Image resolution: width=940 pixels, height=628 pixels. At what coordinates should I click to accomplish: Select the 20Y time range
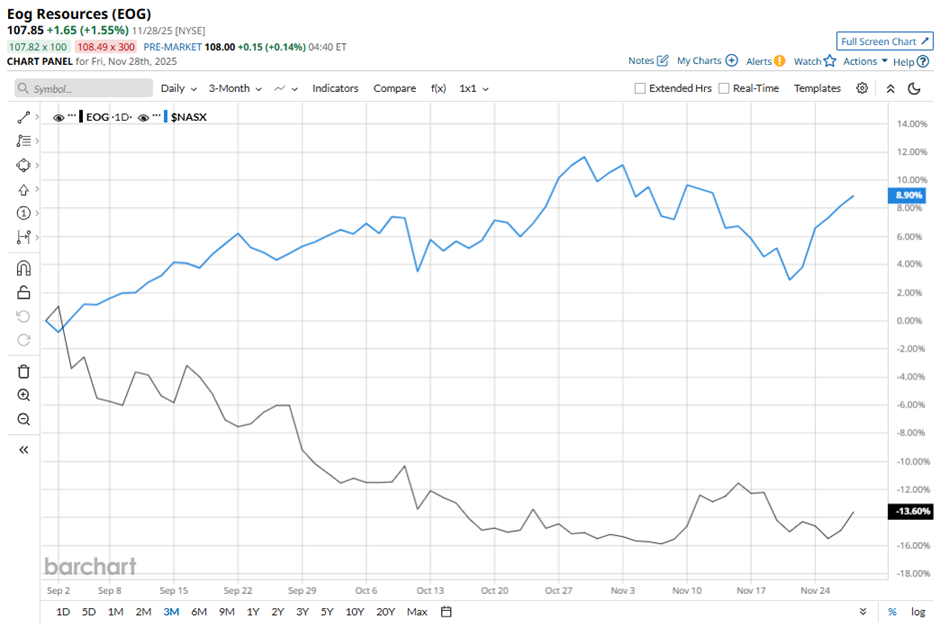(385, 612)
